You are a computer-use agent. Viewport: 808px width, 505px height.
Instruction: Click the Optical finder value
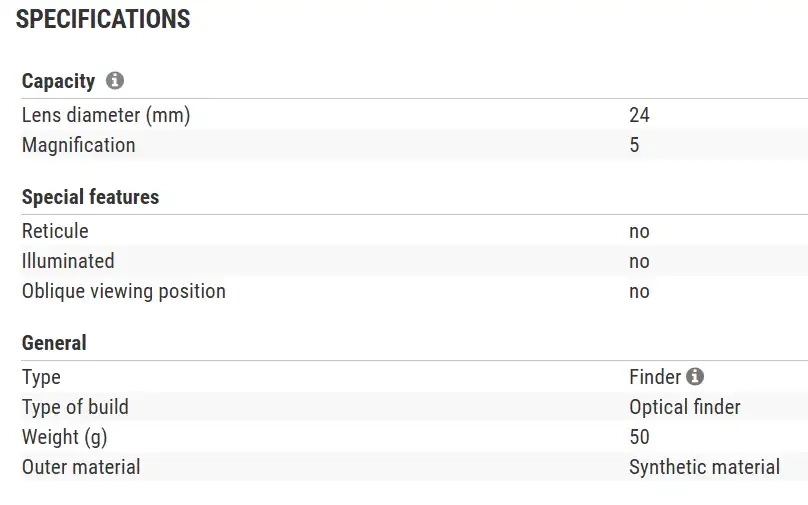(685, 407)
